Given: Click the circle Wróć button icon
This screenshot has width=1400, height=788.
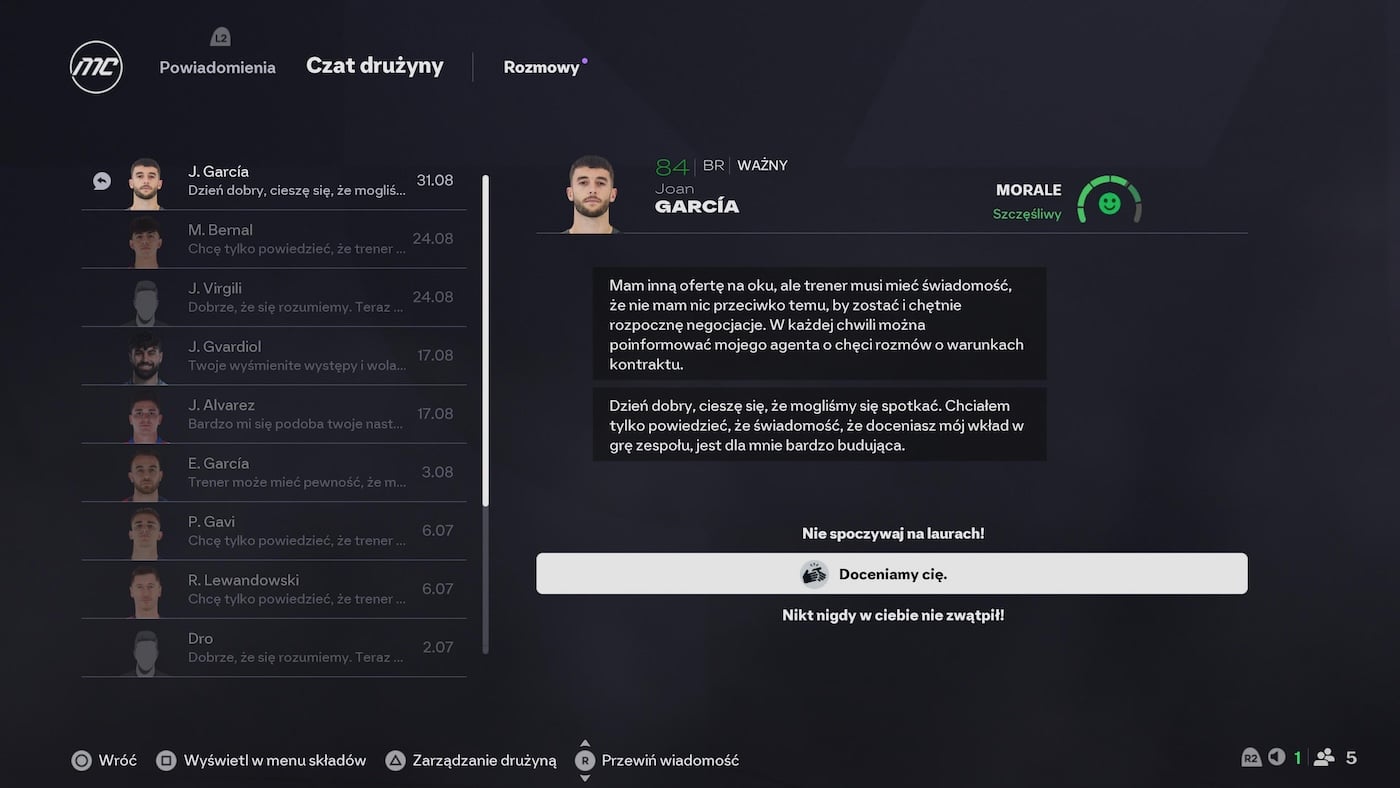Looking at the screenshot, I should 81,760.
